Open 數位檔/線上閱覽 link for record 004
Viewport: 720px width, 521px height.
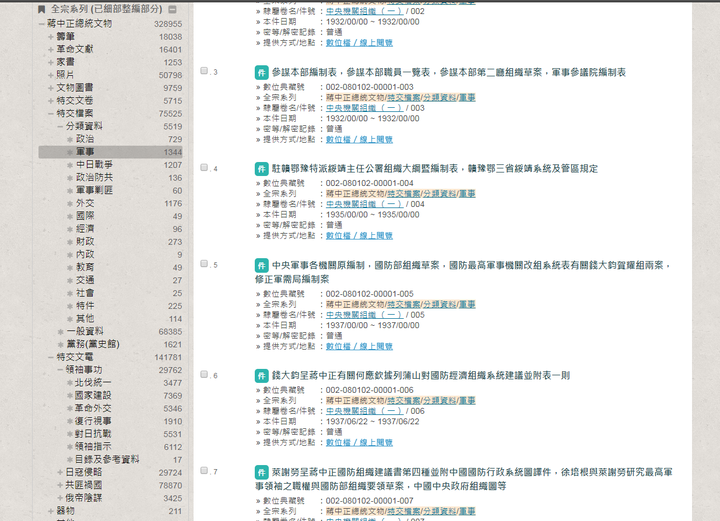[360, 236]
